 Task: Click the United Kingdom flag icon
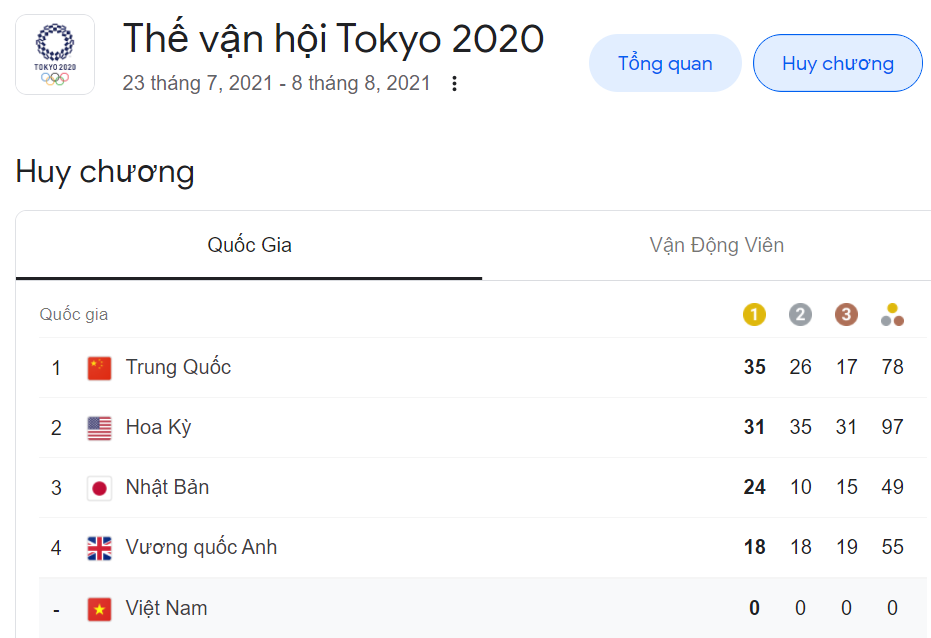[x=99, y=548]
